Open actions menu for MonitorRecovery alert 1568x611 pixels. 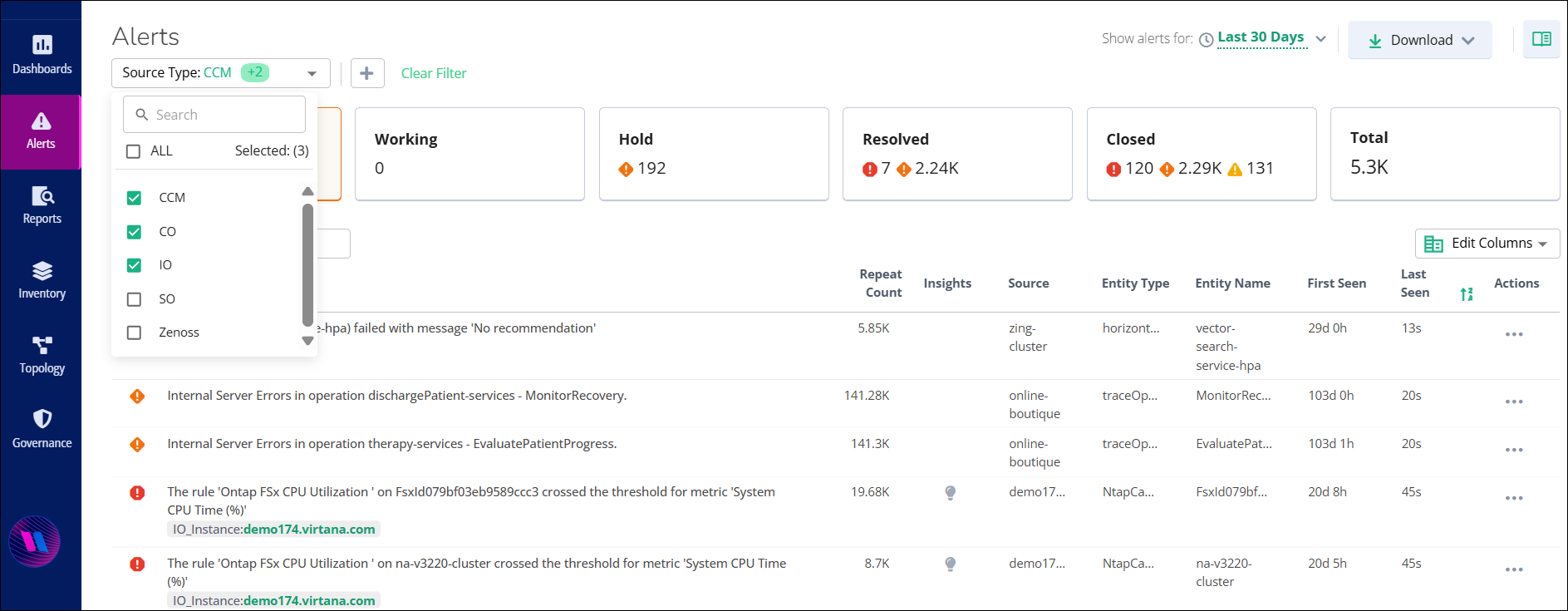click(x=1513, y=402)
